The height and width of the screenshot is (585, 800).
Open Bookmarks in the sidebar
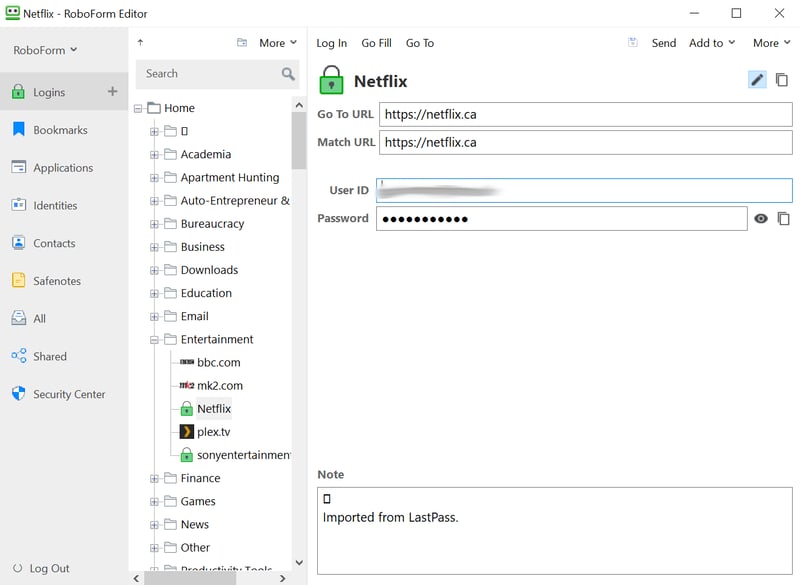pyautogui.click(x=60, y=130)
